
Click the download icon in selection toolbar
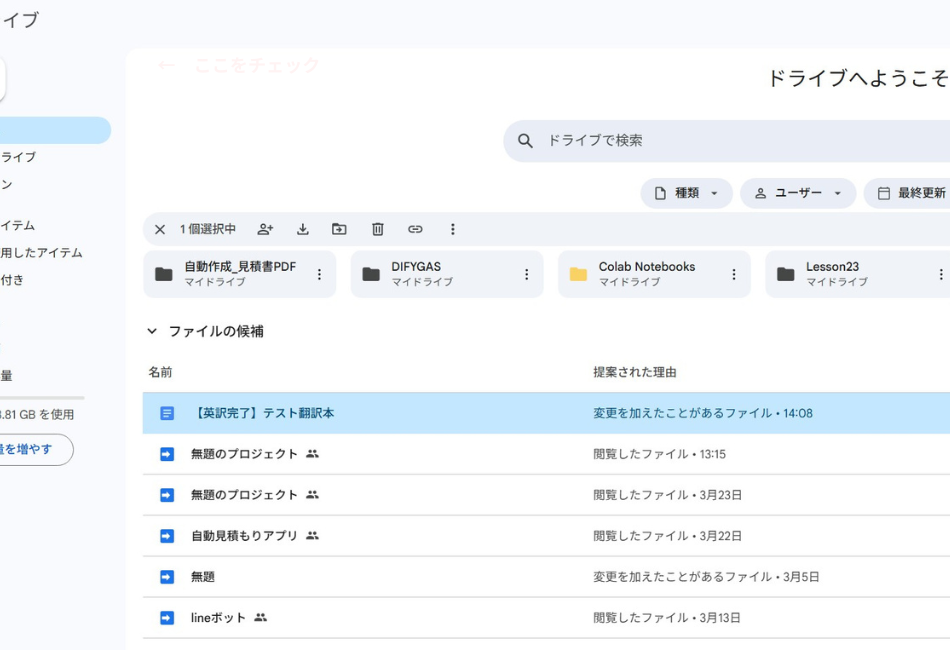(x=303, y=229)
